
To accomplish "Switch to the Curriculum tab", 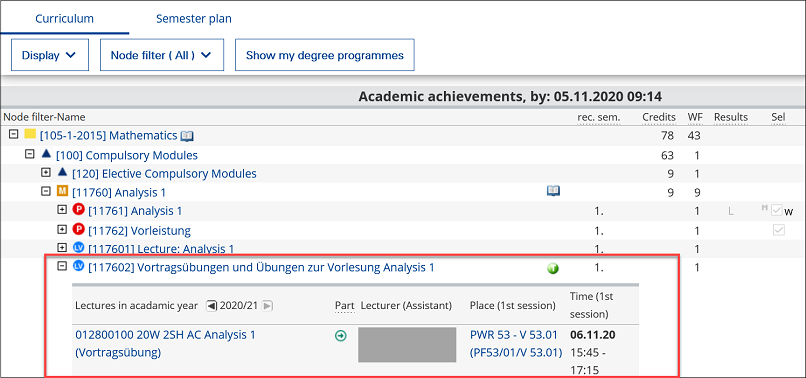I will coord(64,19).
